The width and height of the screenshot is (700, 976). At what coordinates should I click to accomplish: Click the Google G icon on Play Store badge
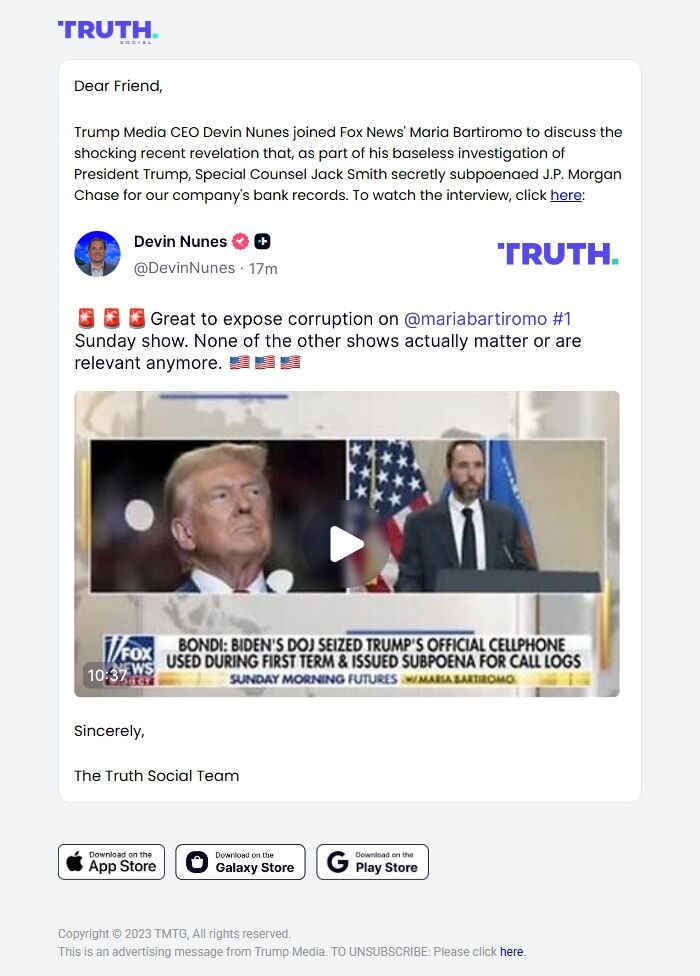point(338,862)
